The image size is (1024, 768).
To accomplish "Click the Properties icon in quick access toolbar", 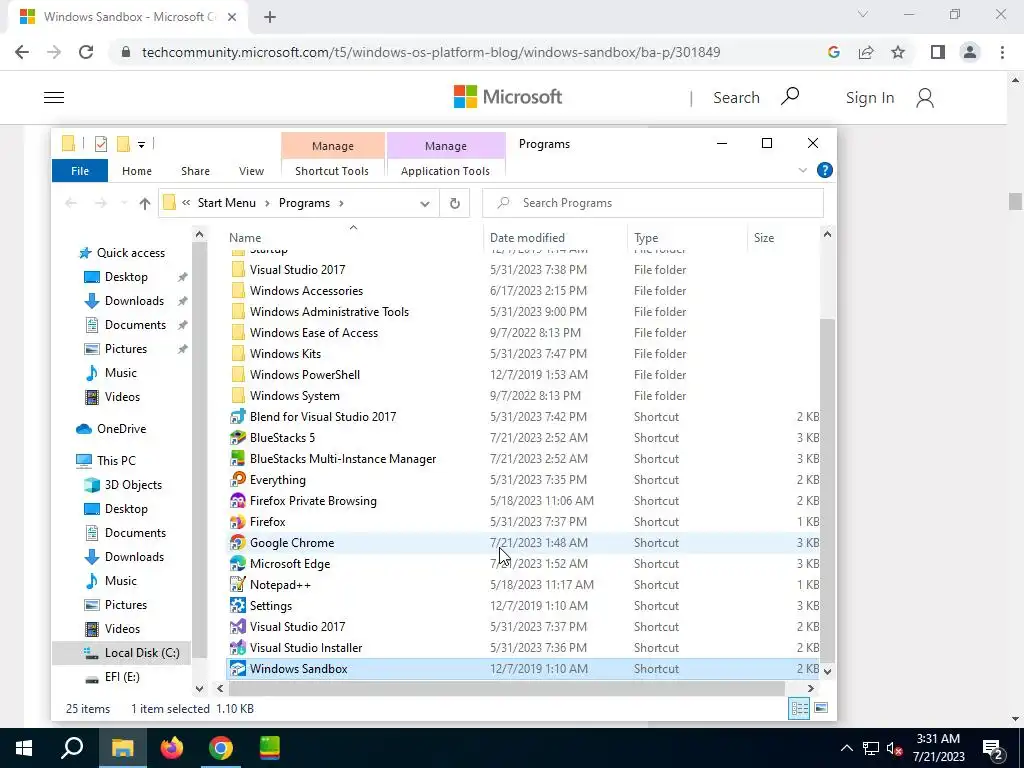I will coord(101,144).
